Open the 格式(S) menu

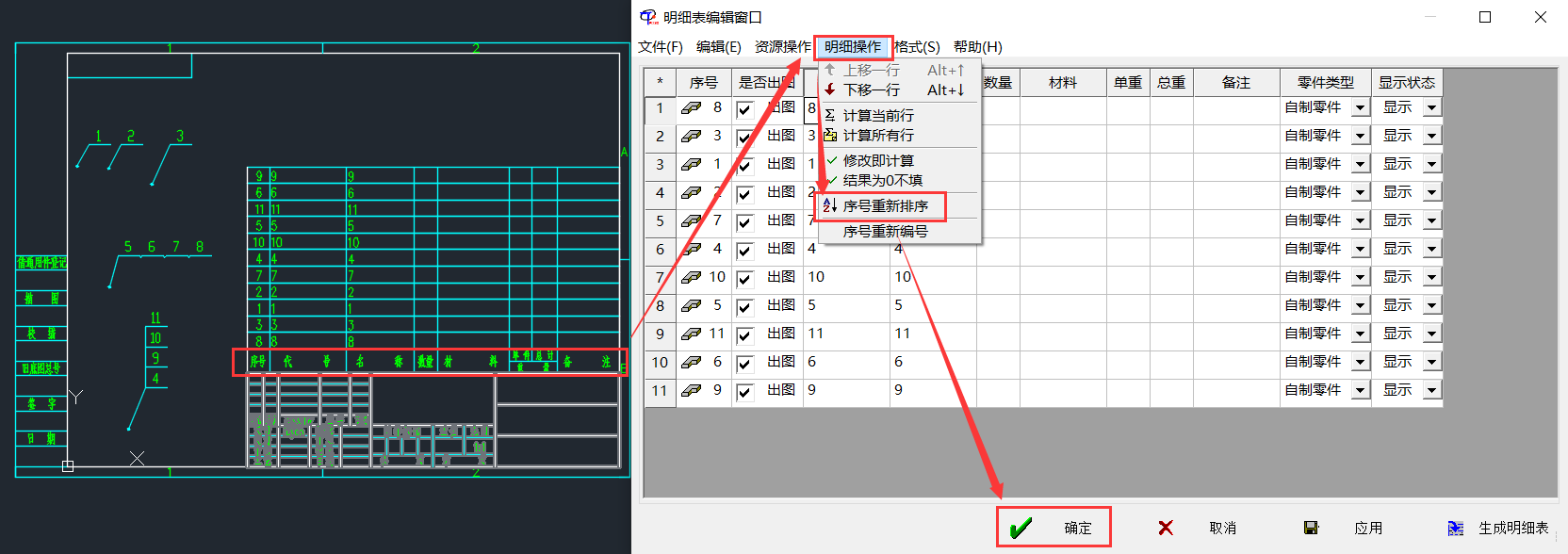[x=917, y=47]
